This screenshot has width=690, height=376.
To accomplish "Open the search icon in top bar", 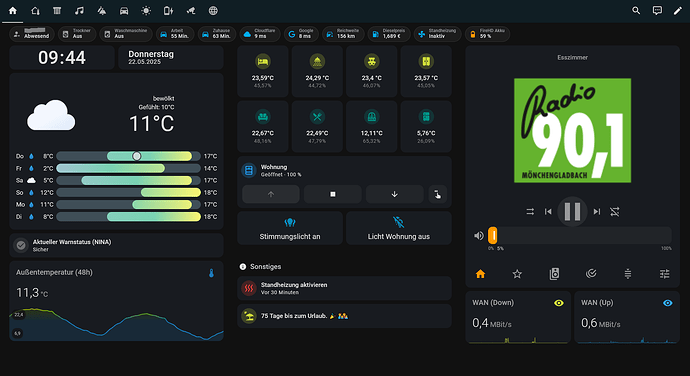I will coord(636,11).
